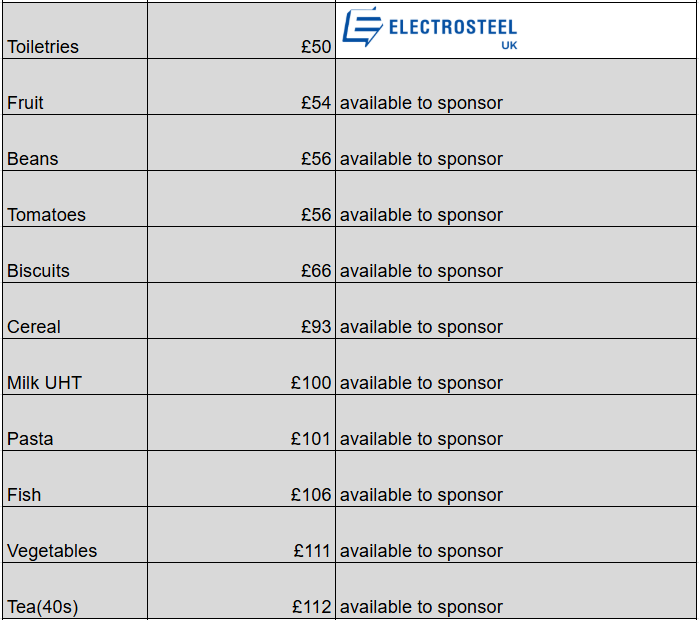Select the Biscuits cell
This screenshot has height=620, width=699.
tap(39, 271)
